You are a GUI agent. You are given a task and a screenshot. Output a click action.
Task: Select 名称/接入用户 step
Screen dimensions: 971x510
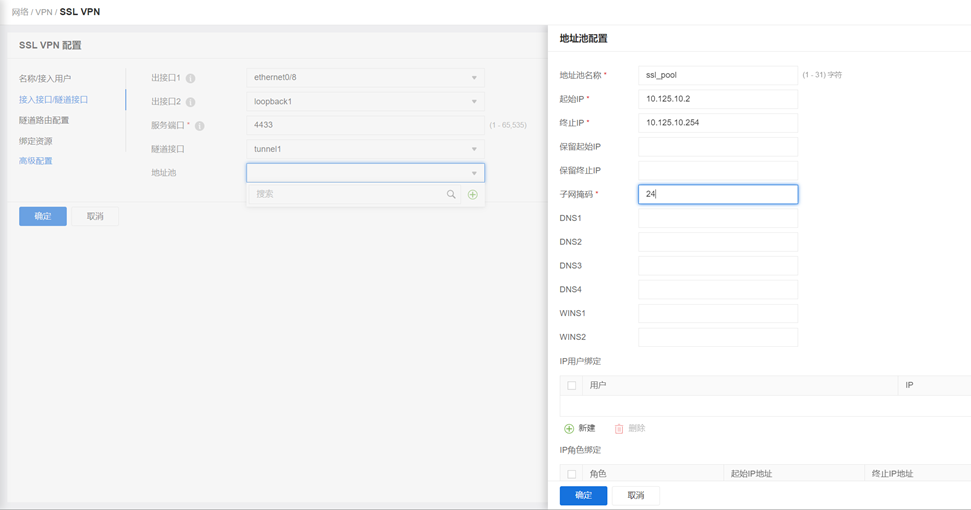point(45,79)
